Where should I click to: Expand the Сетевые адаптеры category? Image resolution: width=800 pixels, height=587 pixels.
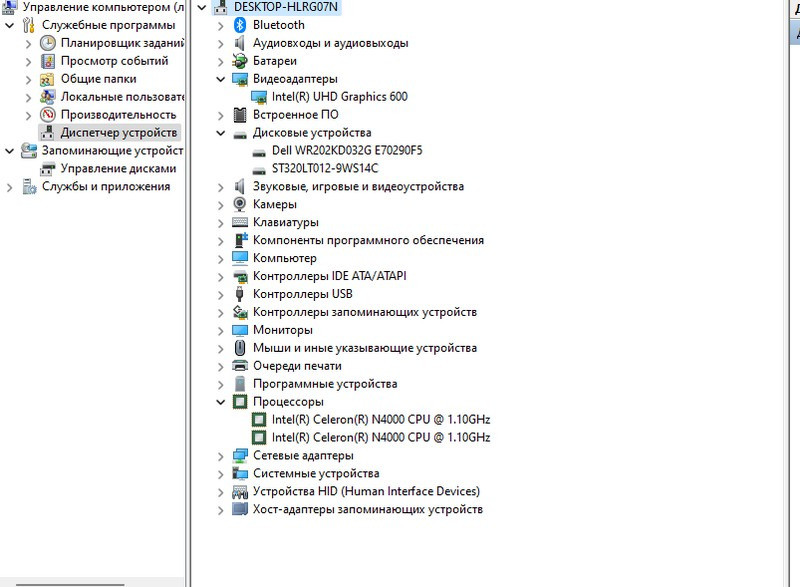220,456
